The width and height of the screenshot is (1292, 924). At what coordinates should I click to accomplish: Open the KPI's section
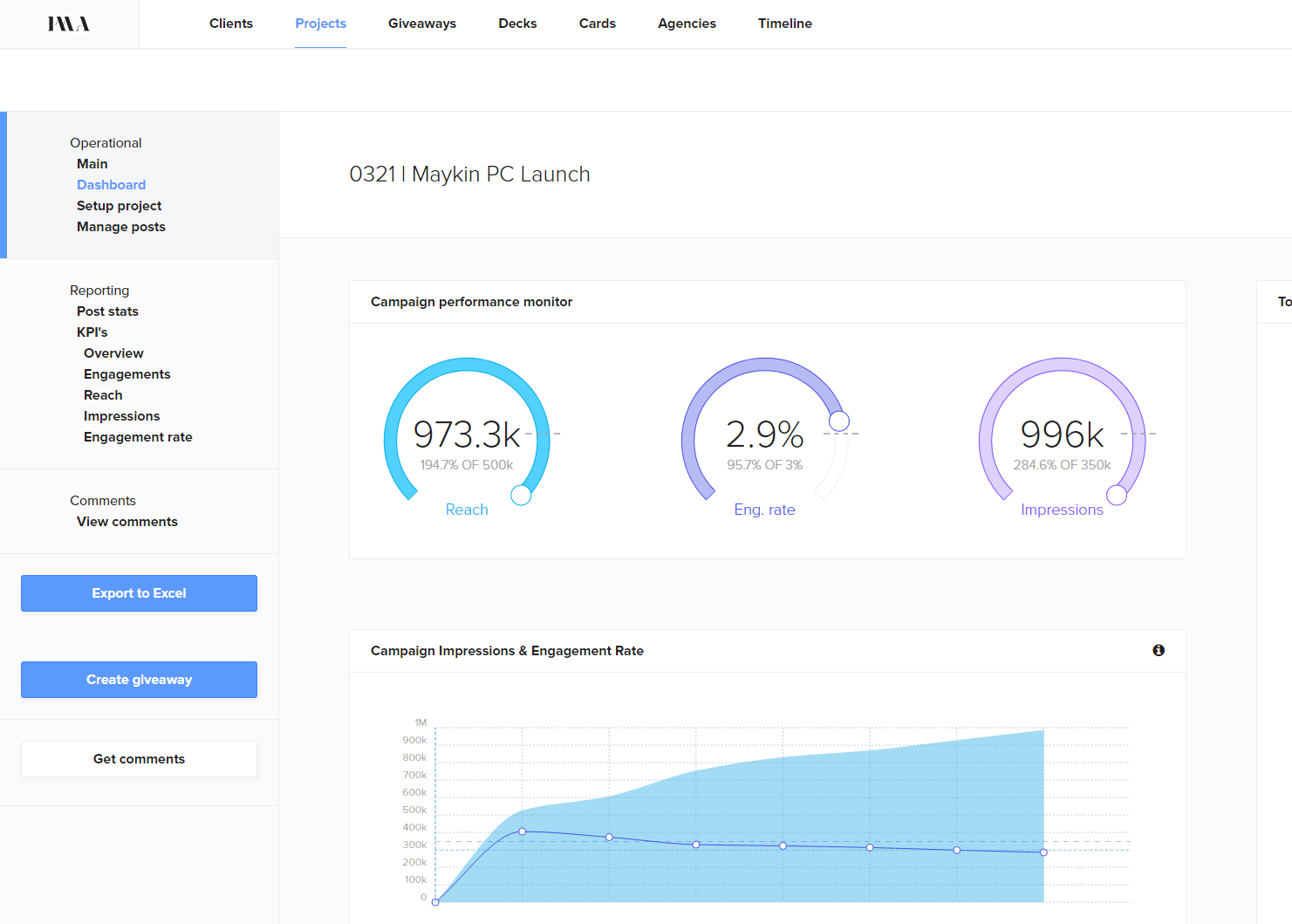pos(92,332)
